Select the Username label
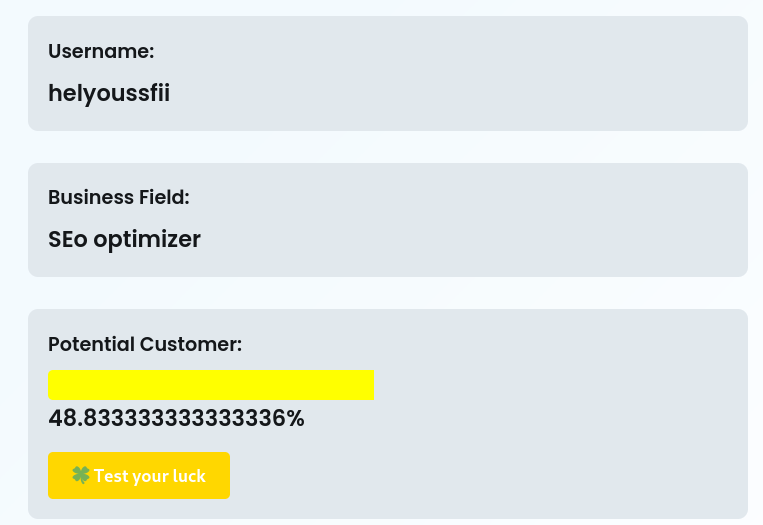 [x=101, y=51]
